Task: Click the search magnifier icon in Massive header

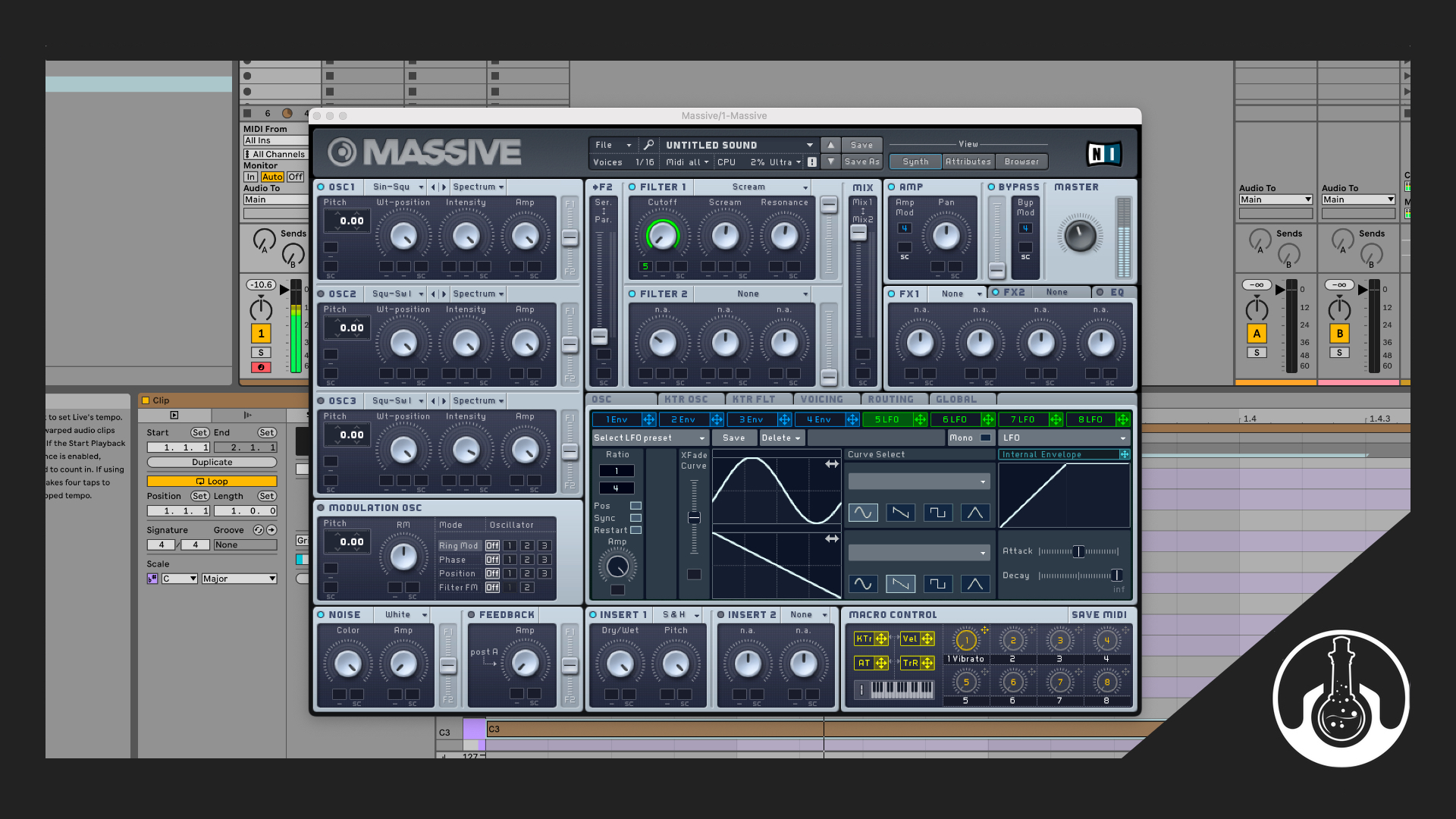Action: point(648,145)
